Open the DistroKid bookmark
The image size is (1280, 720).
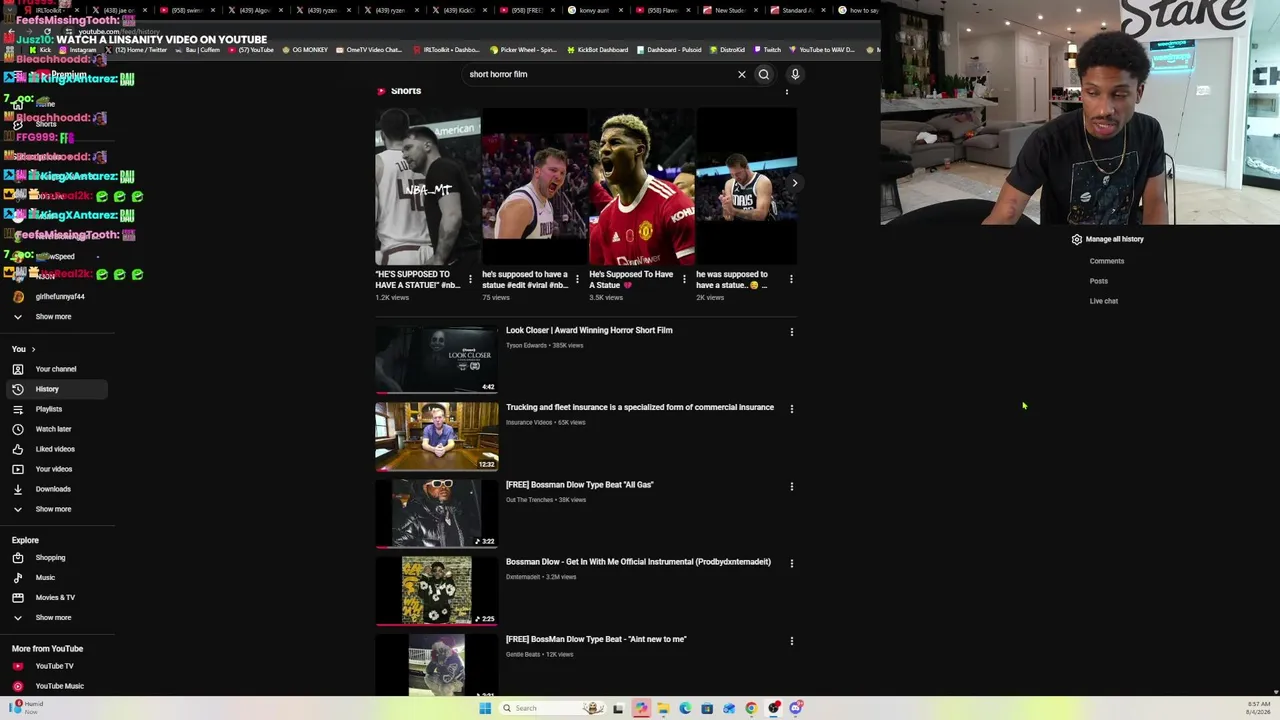click(728, 50)
